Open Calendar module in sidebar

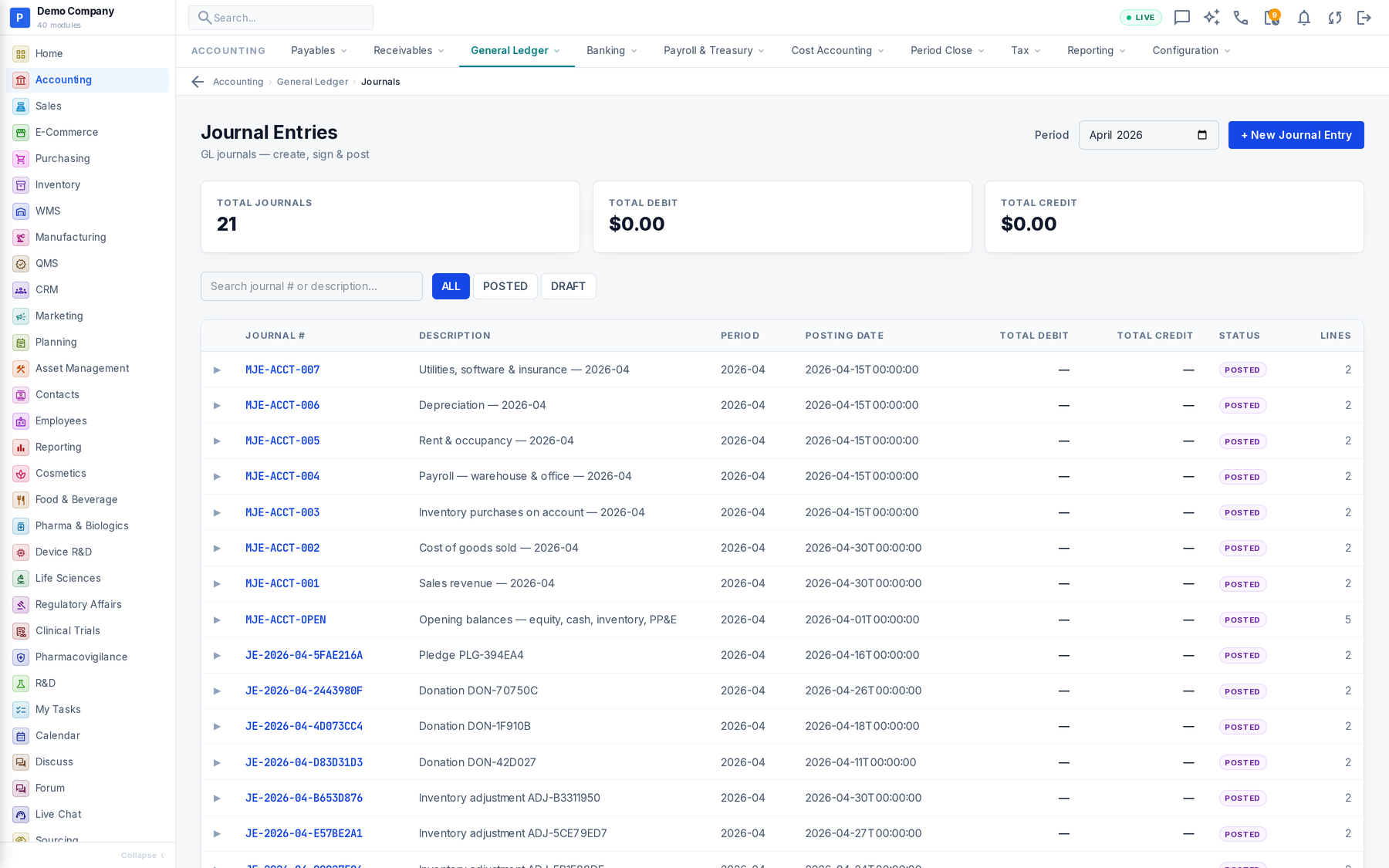[x=87, y=735]
